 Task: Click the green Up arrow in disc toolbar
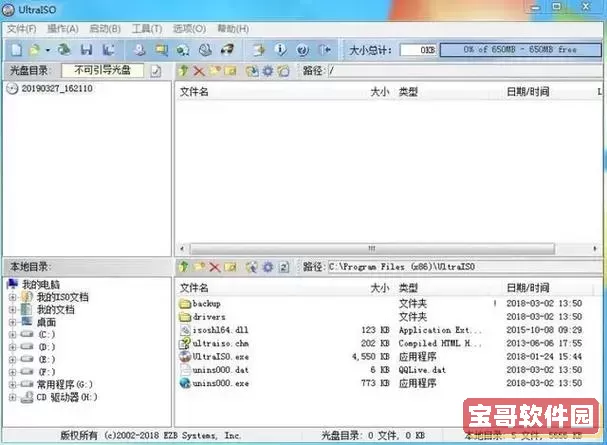(183, 71)
